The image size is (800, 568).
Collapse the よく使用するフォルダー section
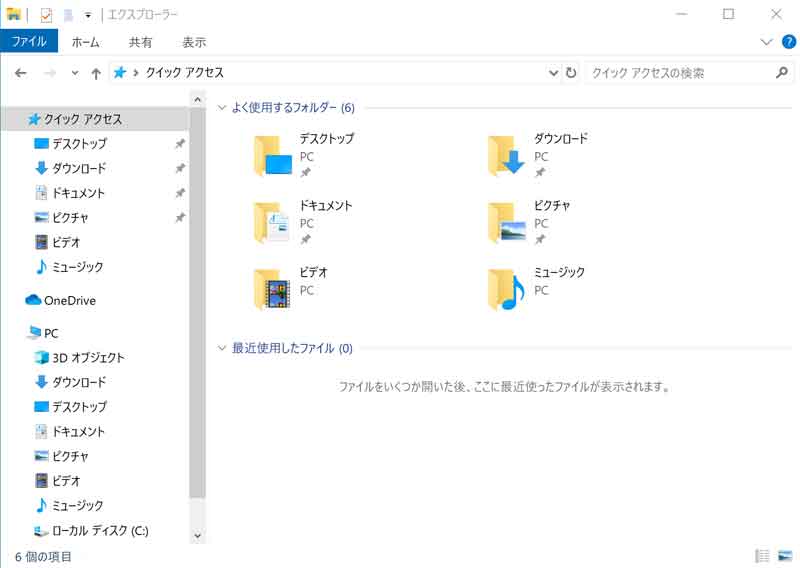tap(222, 107)
